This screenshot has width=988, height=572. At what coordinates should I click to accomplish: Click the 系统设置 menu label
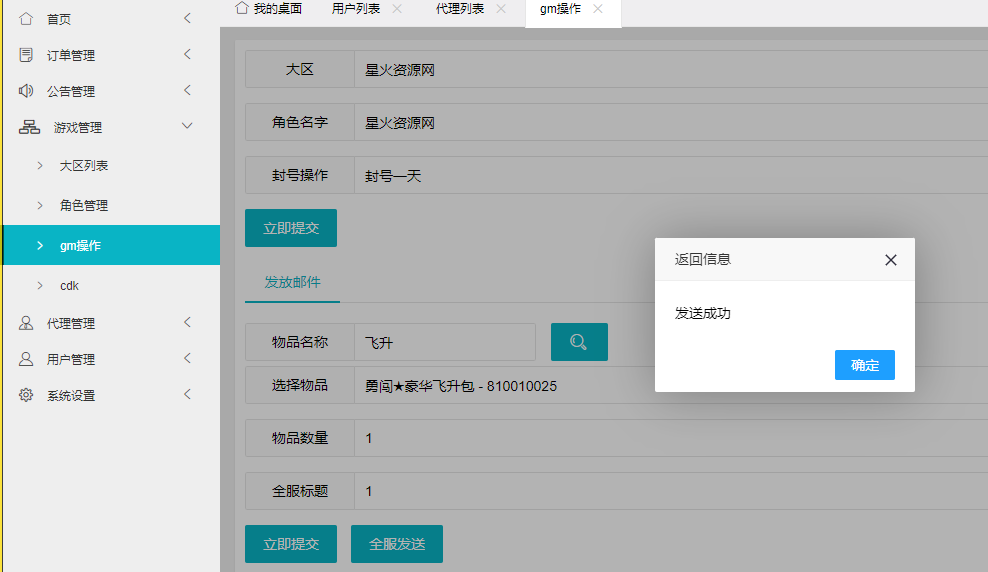click(x=71, y=396)
